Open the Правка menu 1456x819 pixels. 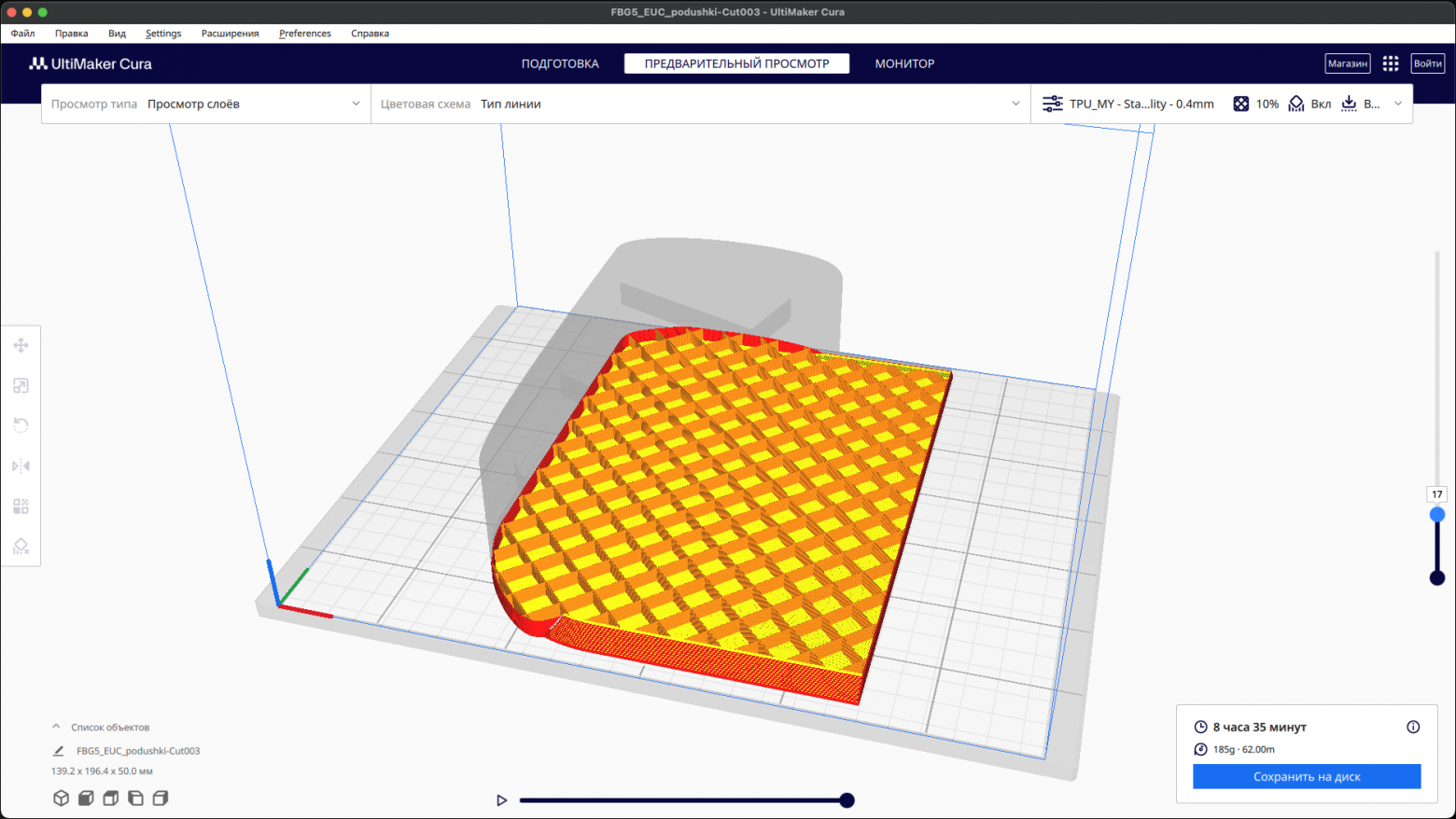[72, 33]
